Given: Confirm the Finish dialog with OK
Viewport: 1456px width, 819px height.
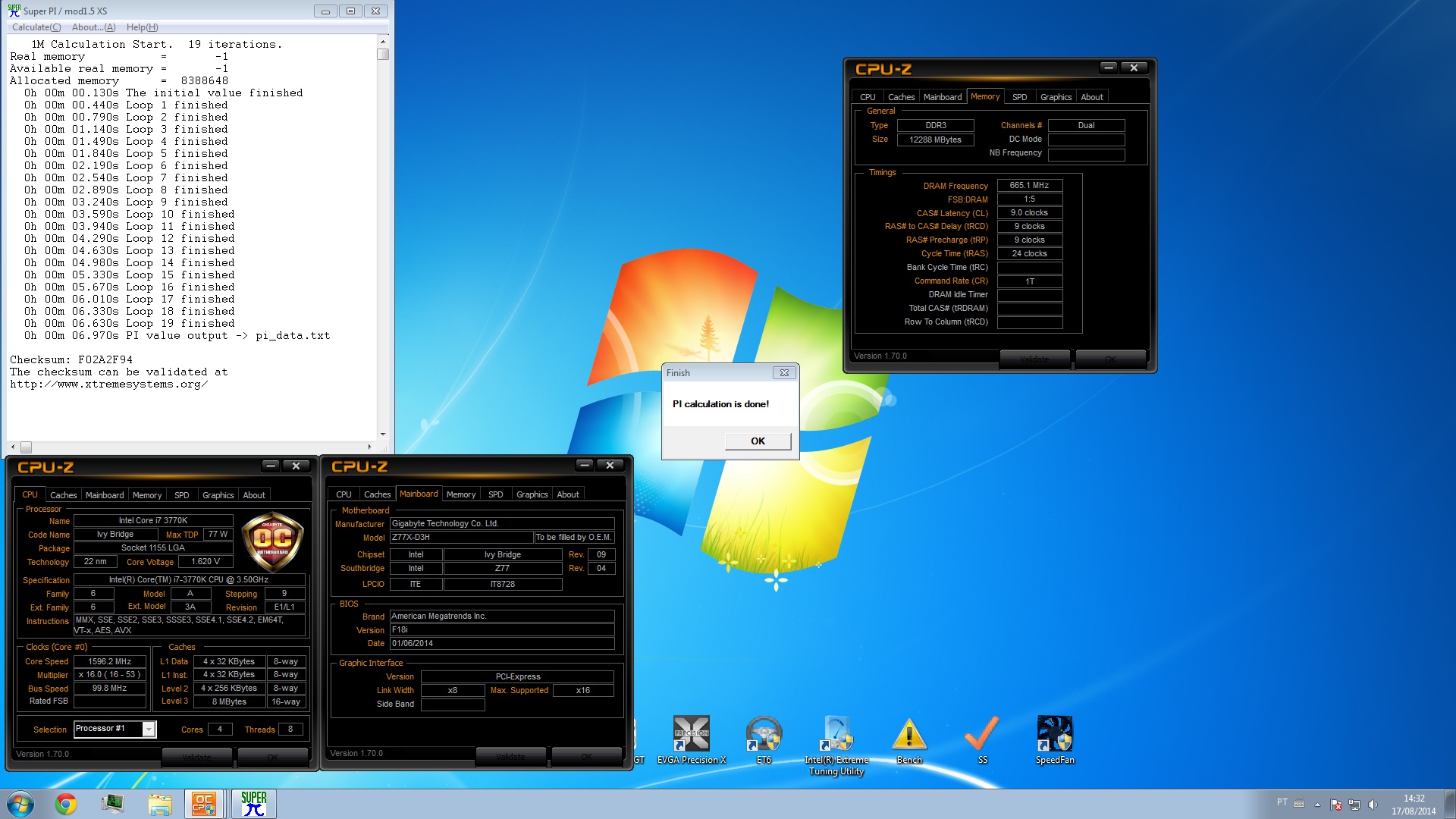Looking at the screenshot, I should tap(758, 441).
